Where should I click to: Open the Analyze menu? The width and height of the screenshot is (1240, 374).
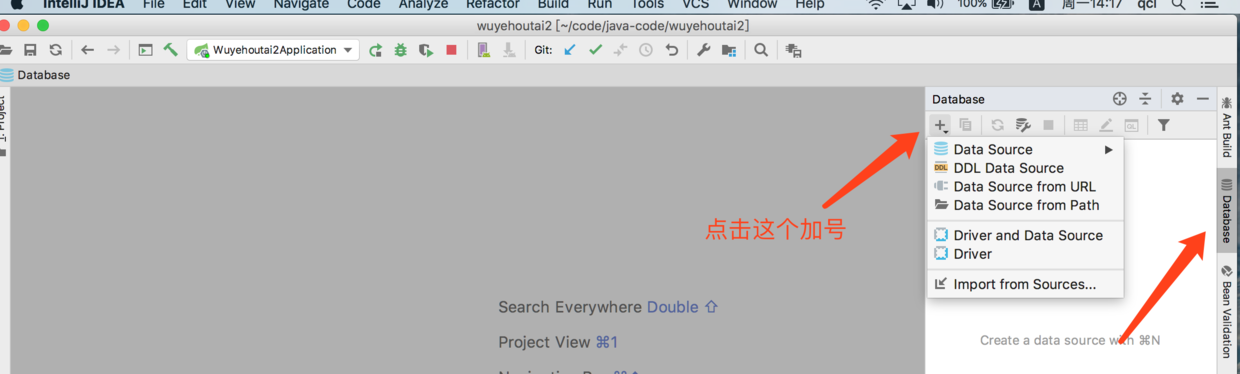[x=423, y=4]
